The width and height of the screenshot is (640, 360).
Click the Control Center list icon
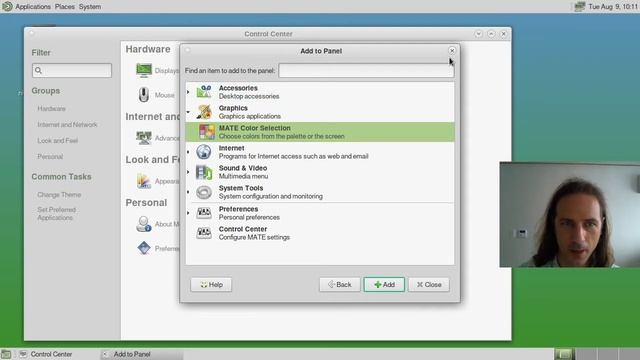(x=204, y=233)
